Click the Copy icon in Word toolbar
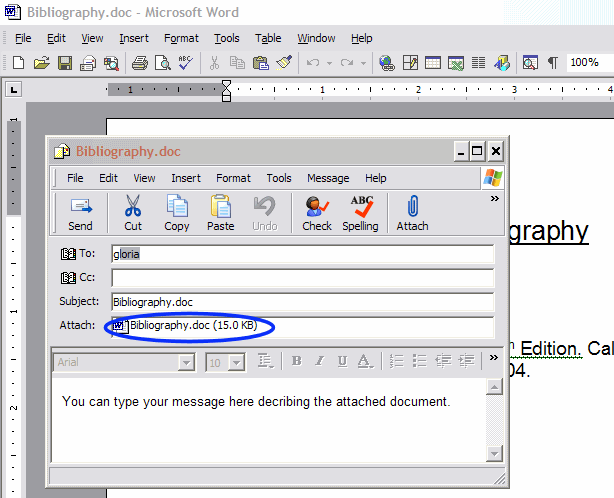Image resolution: width=614 pixels, height=498 pixels. 237,63
